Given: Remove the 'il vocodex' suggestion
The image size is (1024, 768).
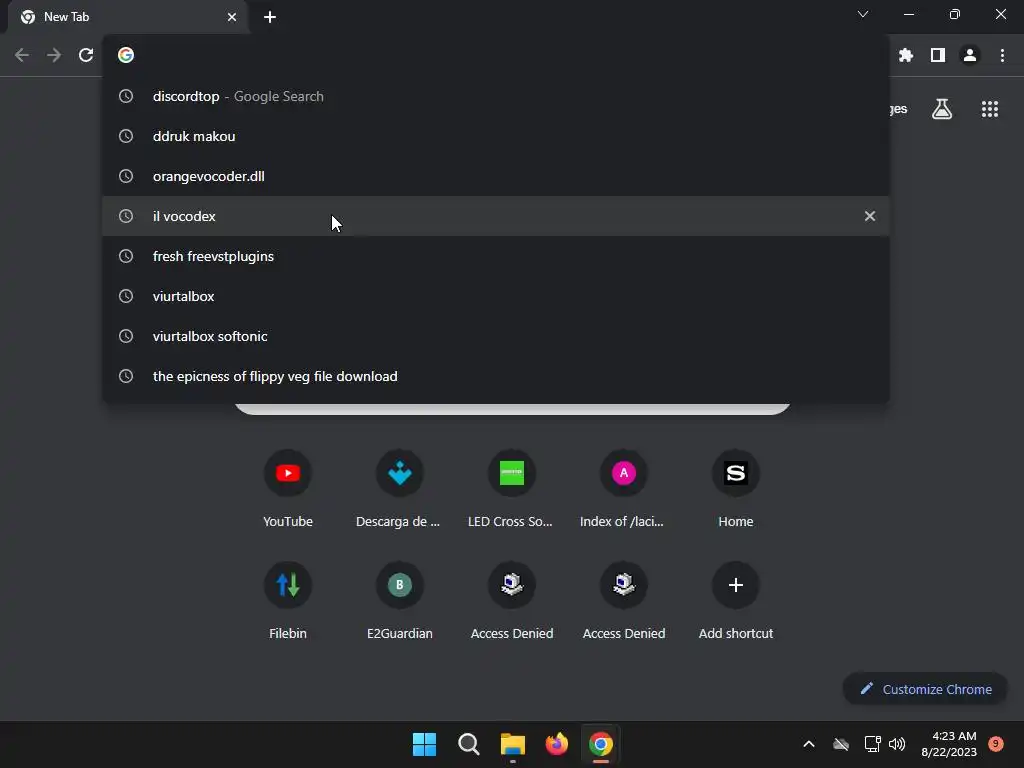Looking at the screenshot, I should (x=870, y=216).
